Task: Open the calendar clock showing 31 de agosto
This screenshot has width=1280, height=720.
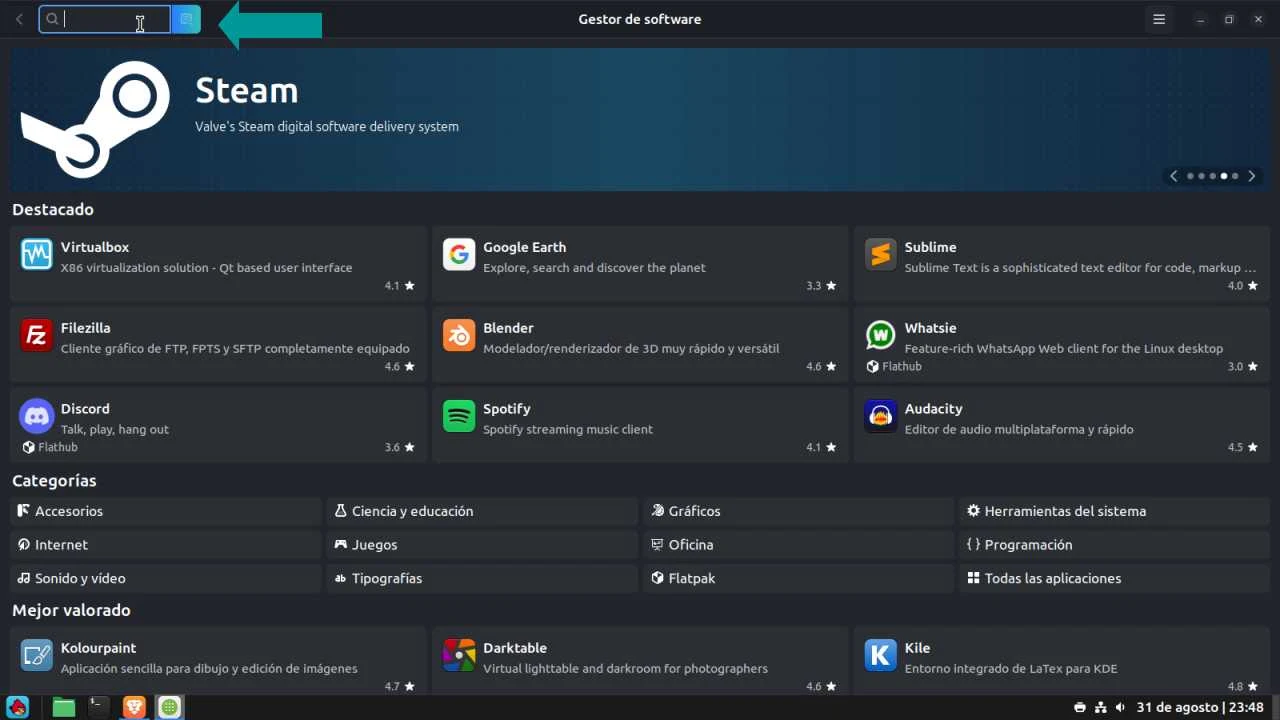Action: tap(1200, 707)
